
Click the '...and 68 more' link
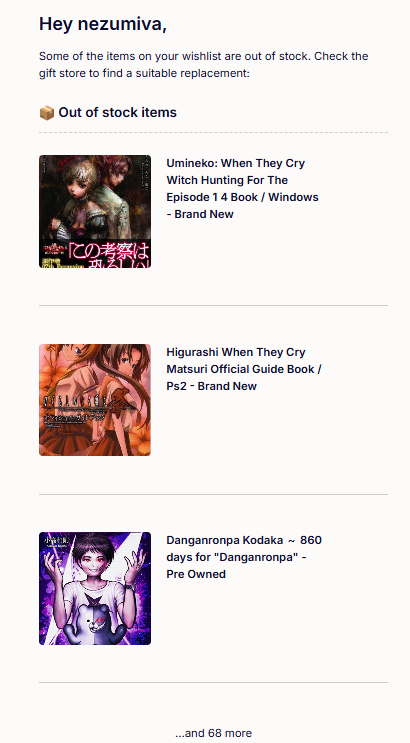(x=213, y=733)
